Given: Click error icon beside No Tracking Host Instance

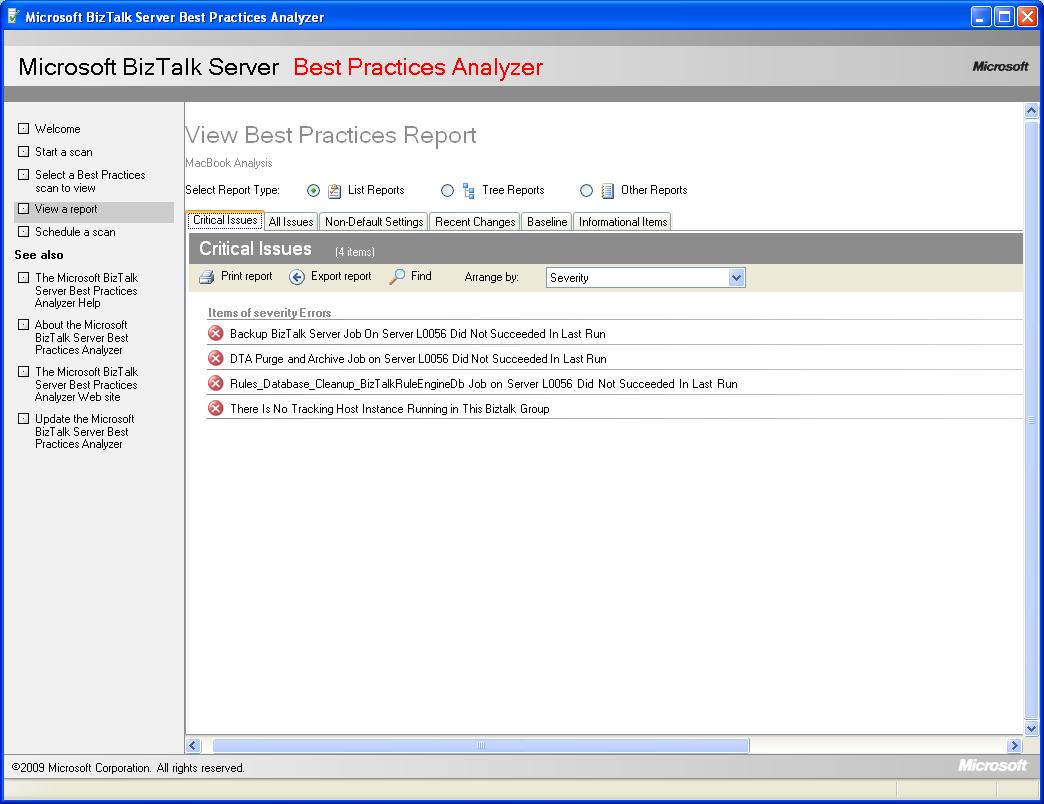Looking at the screenshot, I should click(216, 408).
